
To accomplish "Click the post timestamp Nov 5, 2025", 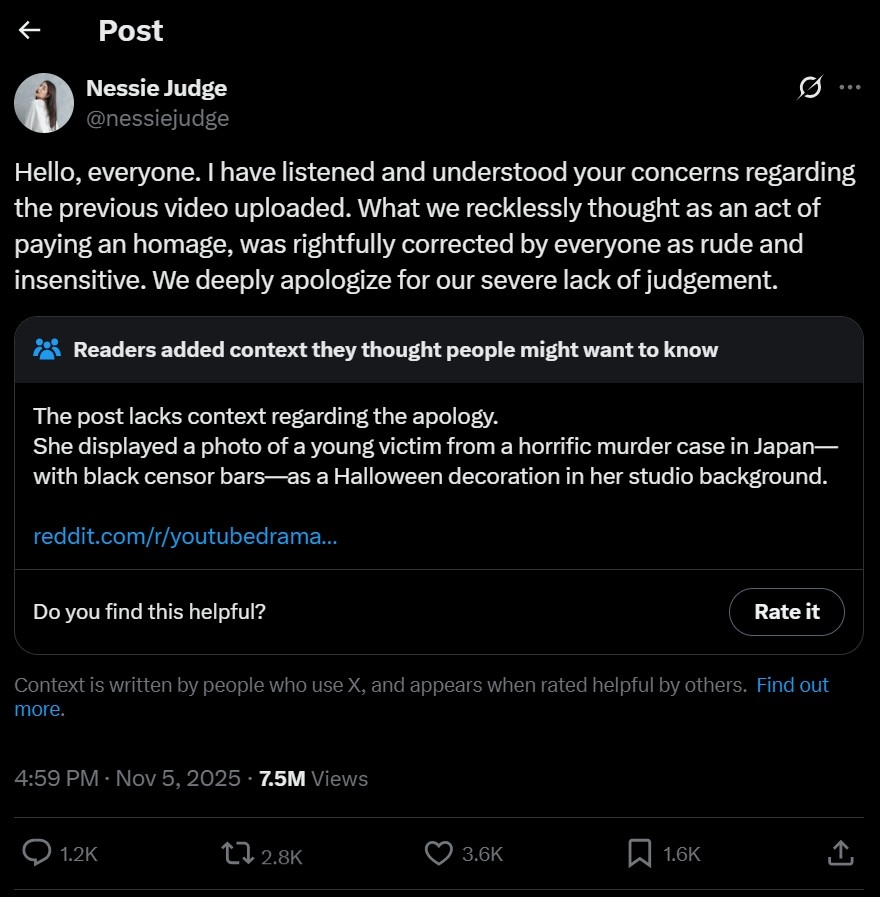I will tap(178, 778).
